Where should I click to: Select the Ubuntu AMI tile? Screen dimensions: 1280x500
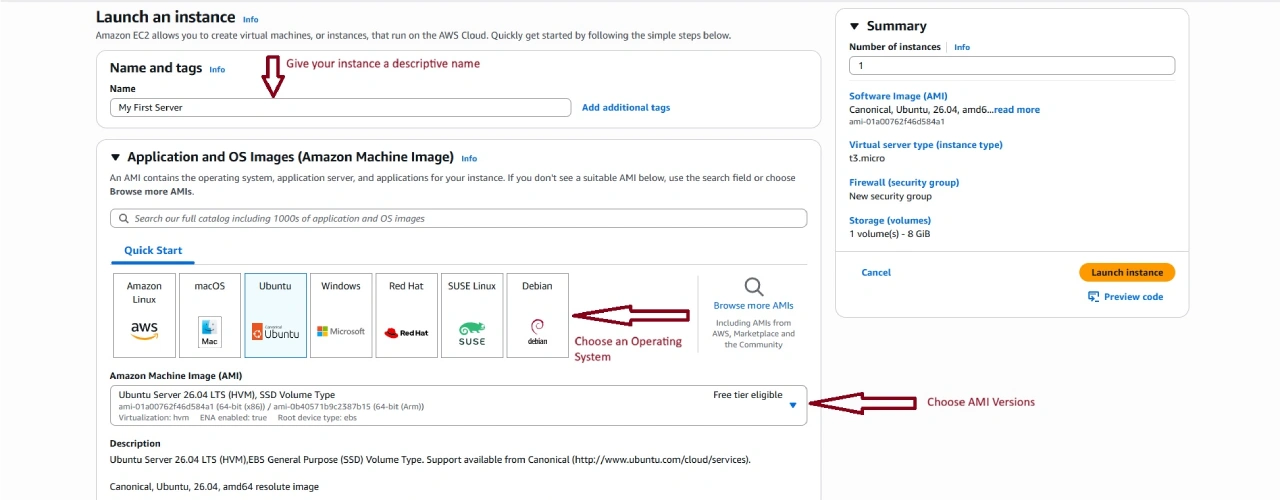pos(275,315)
